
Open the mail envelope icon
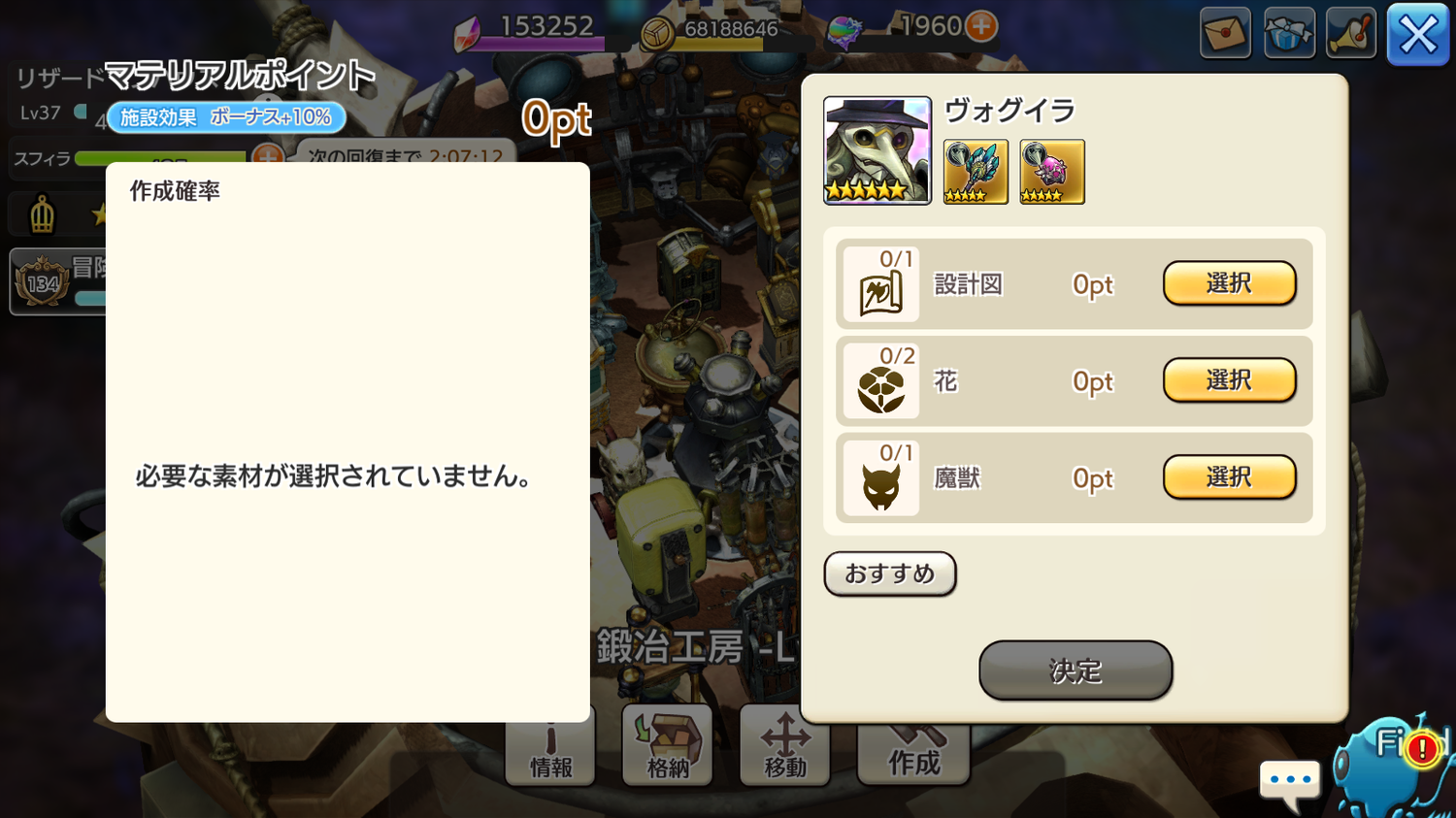(x=1225, y=33)
